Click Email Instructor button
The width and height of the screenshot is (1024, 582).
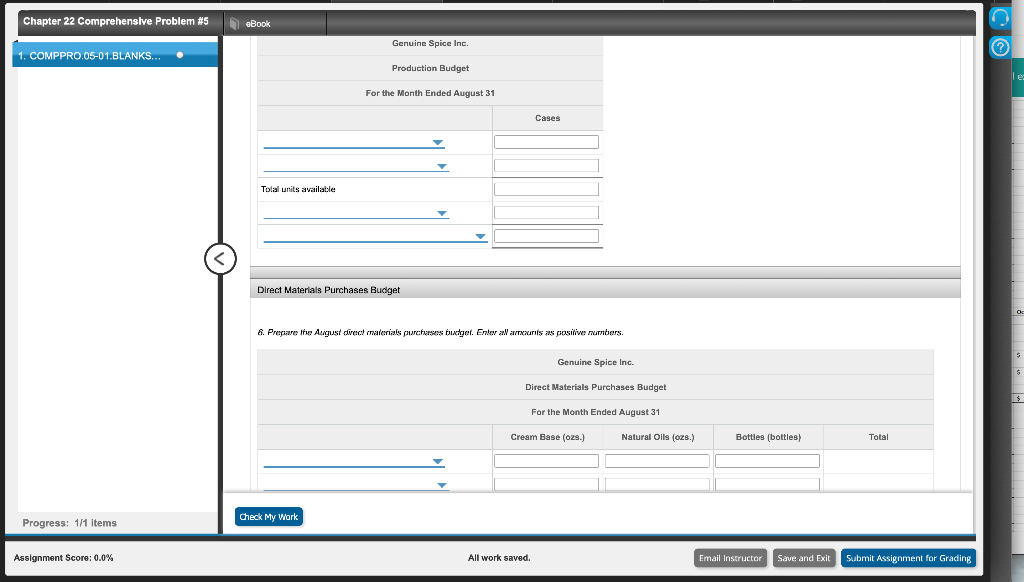(x=730, y=558)
